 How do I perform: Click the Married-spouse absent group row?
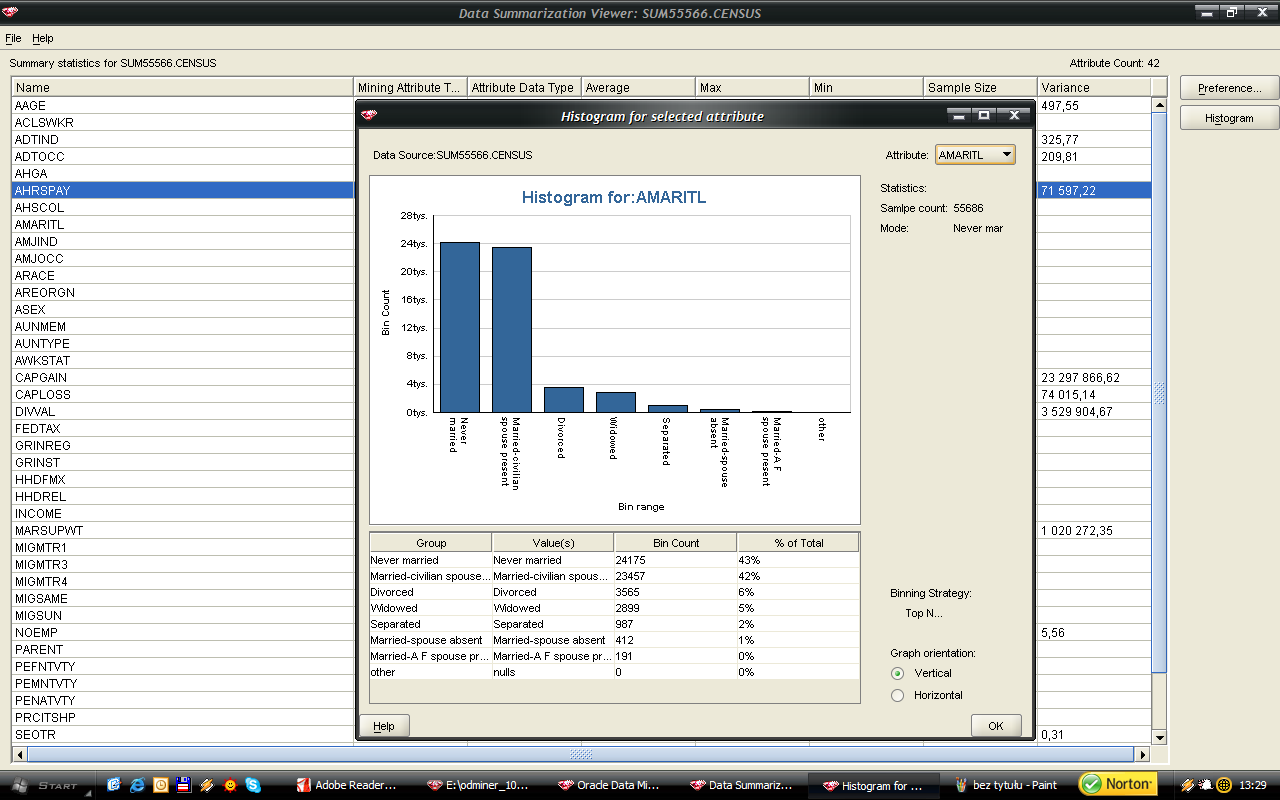click(x=614, y=640)
